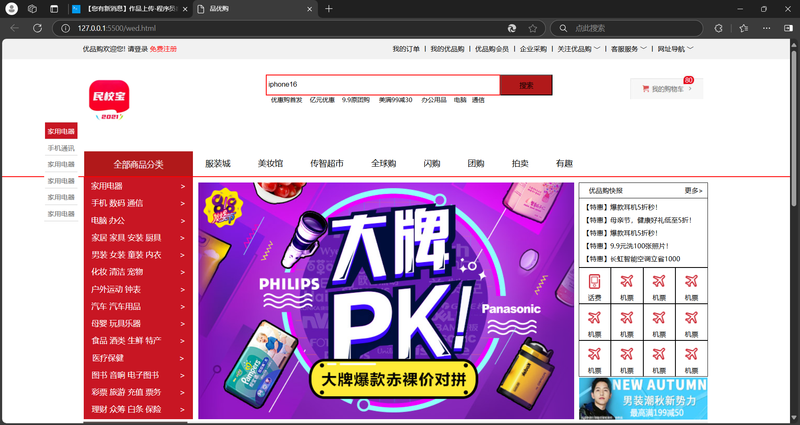This screenshot has height=425, width=800.
Task: Open a new browser tab
Action: tap(329, 9)
